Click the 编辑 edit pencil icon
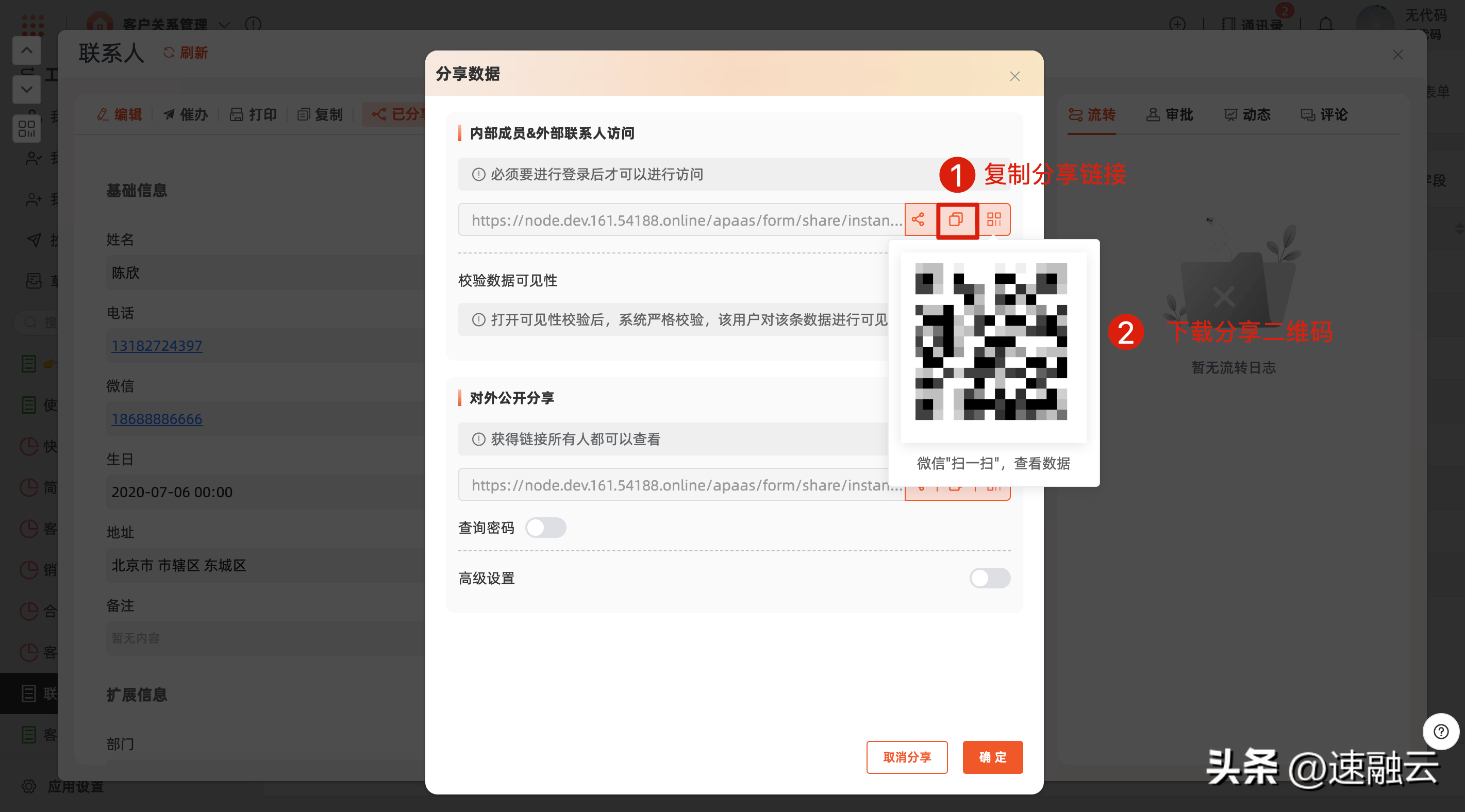 tap(103, 114)
